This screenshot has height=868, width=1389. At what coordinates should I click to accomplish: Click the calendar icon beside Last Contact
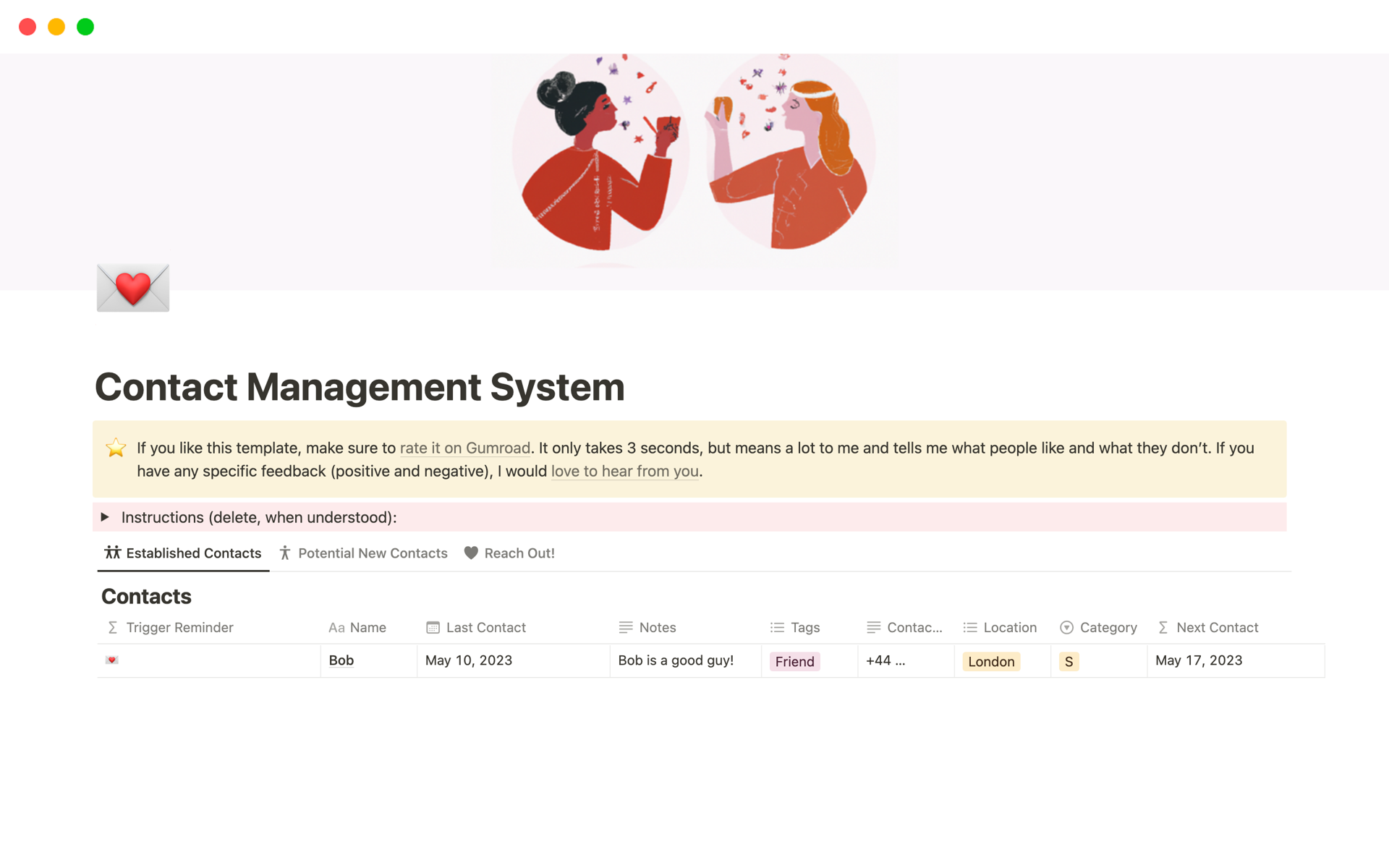coord(433,628)
